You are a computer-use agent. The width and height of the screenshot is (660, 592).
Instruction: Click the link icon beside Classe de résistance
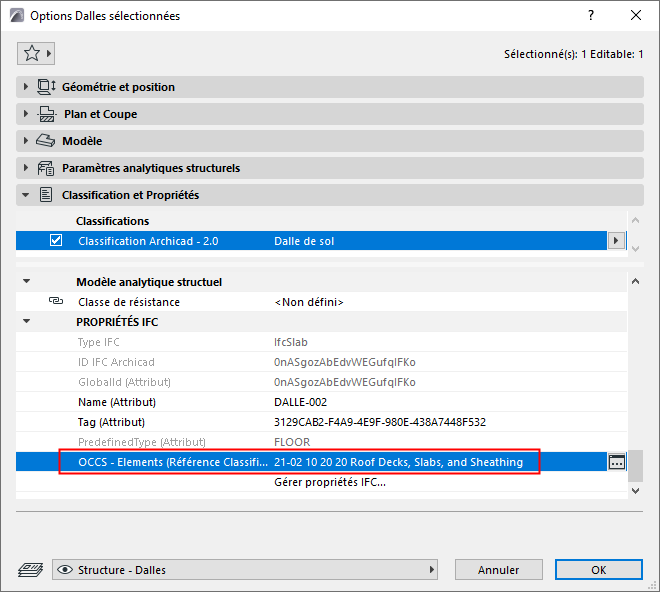pos(56,301)
